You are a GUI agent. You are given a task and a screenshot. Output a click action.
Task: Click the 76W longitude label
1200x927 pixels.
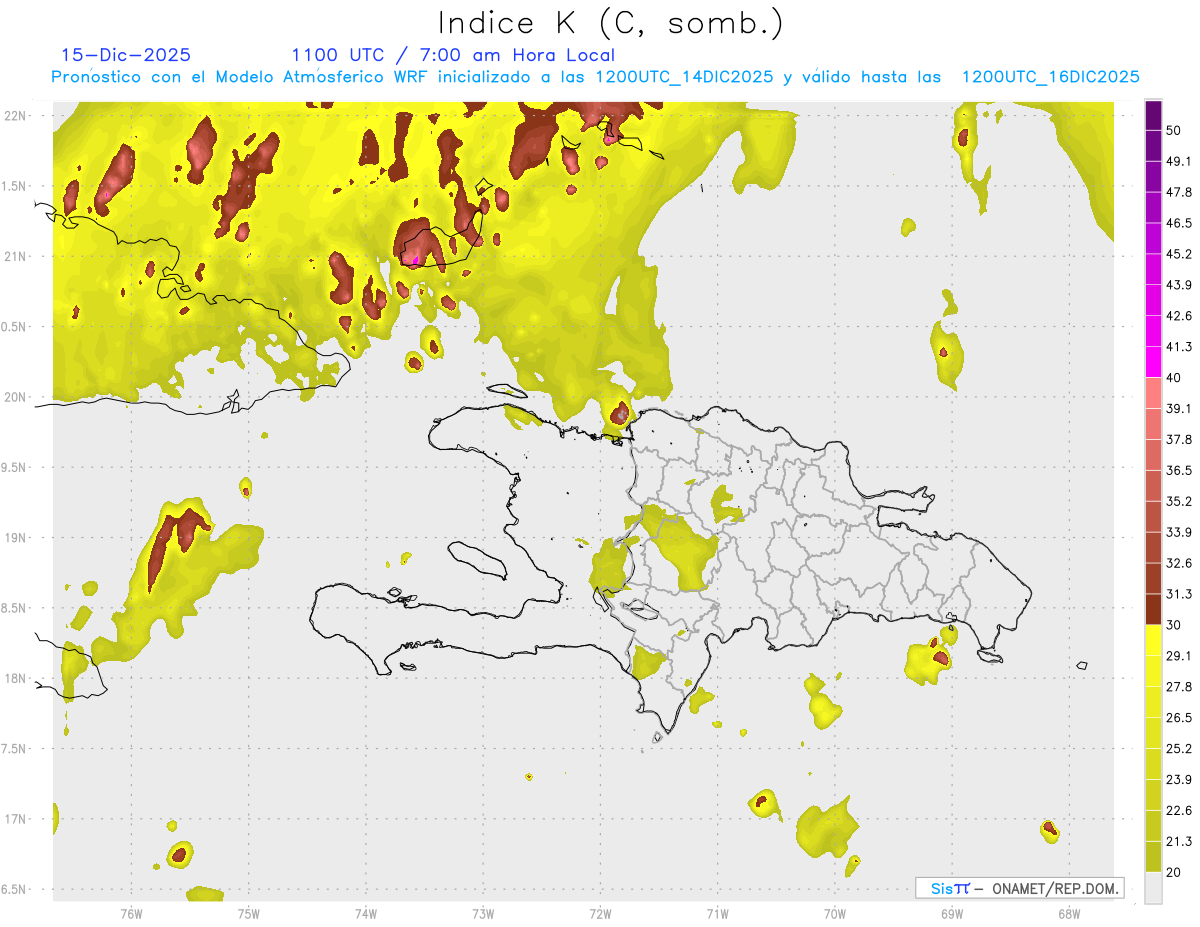tap(131, 913)
